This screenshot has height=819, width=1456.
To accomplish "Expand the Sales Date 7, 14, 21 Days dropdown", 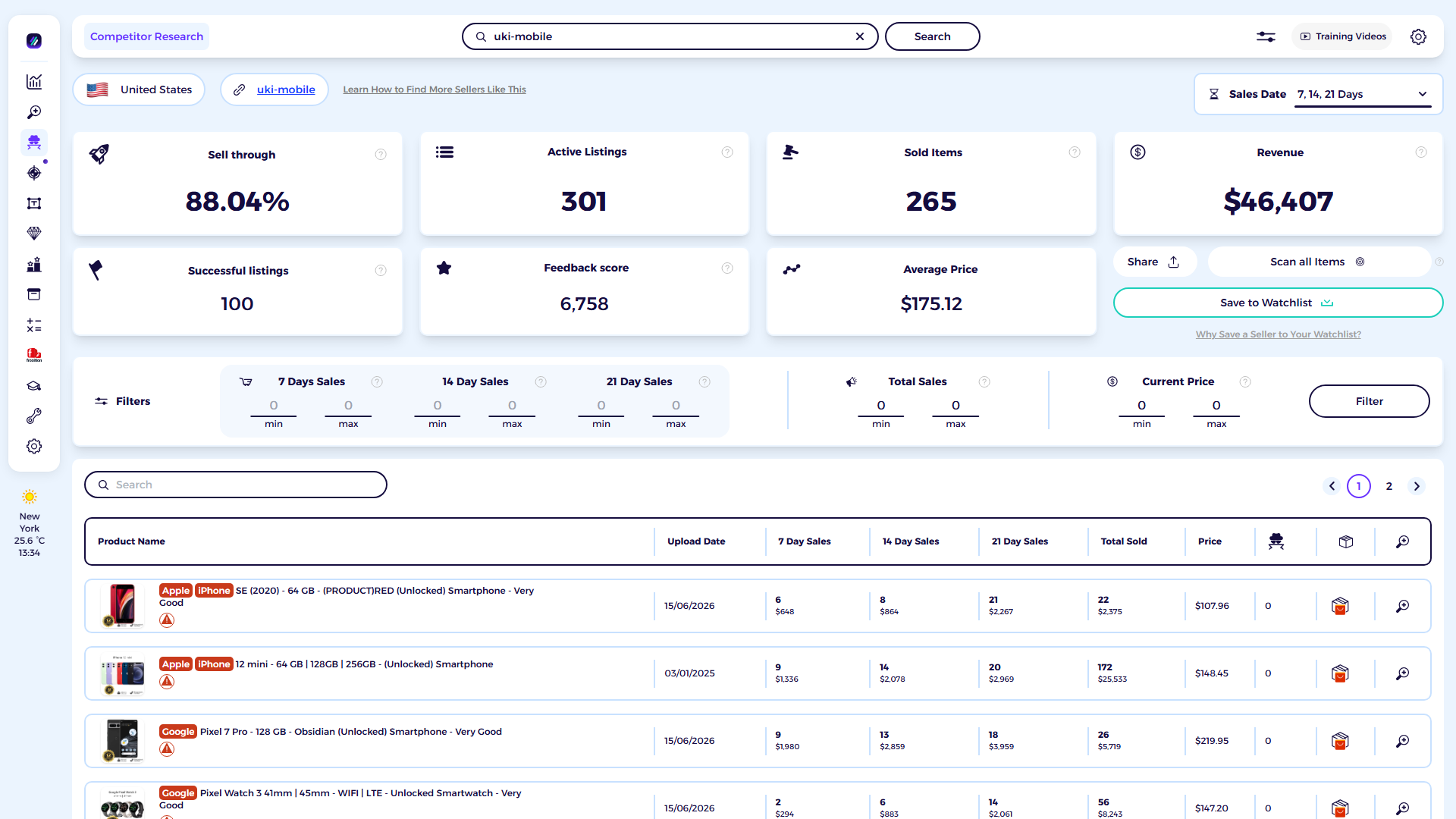I will (1363, 94).
